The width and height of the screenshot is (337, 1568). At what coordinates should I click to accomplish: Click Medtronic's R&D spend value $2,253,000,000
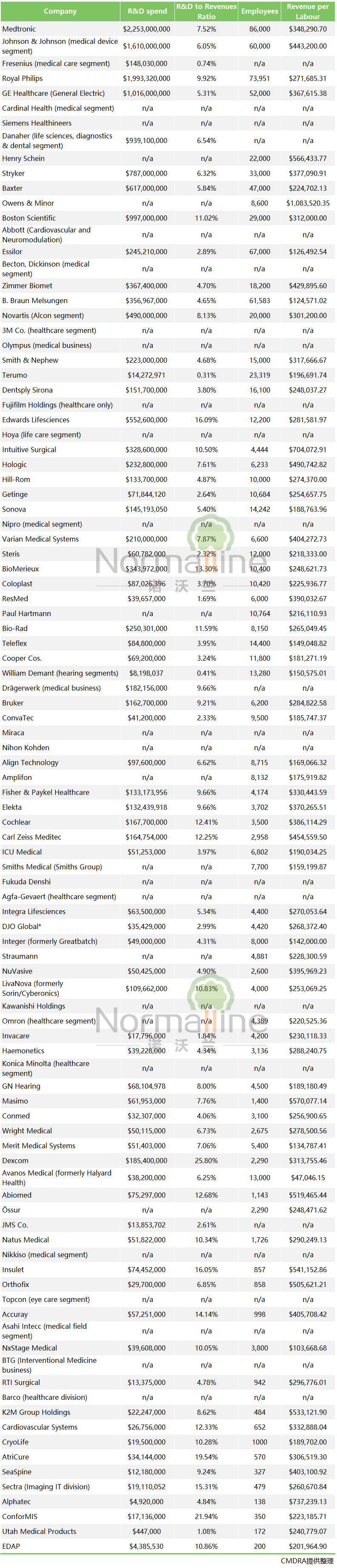click(x=147, y=29)
